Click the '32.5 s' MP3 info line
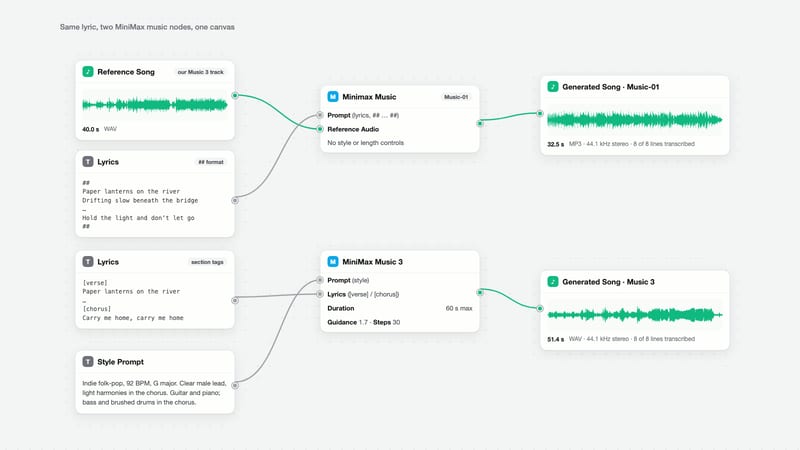The image size is (800, 450). coord(621,144)
